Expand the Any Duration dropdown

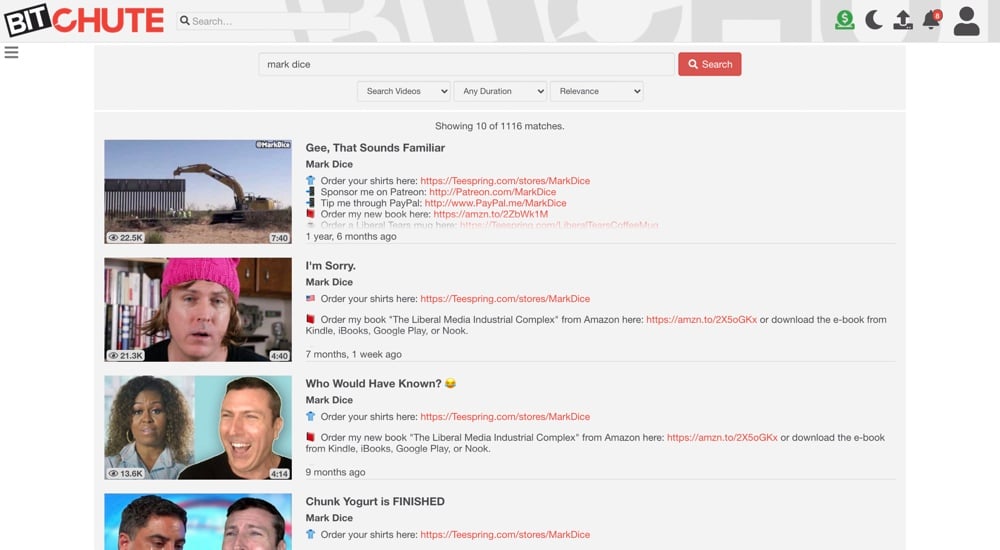click(501, 91)
